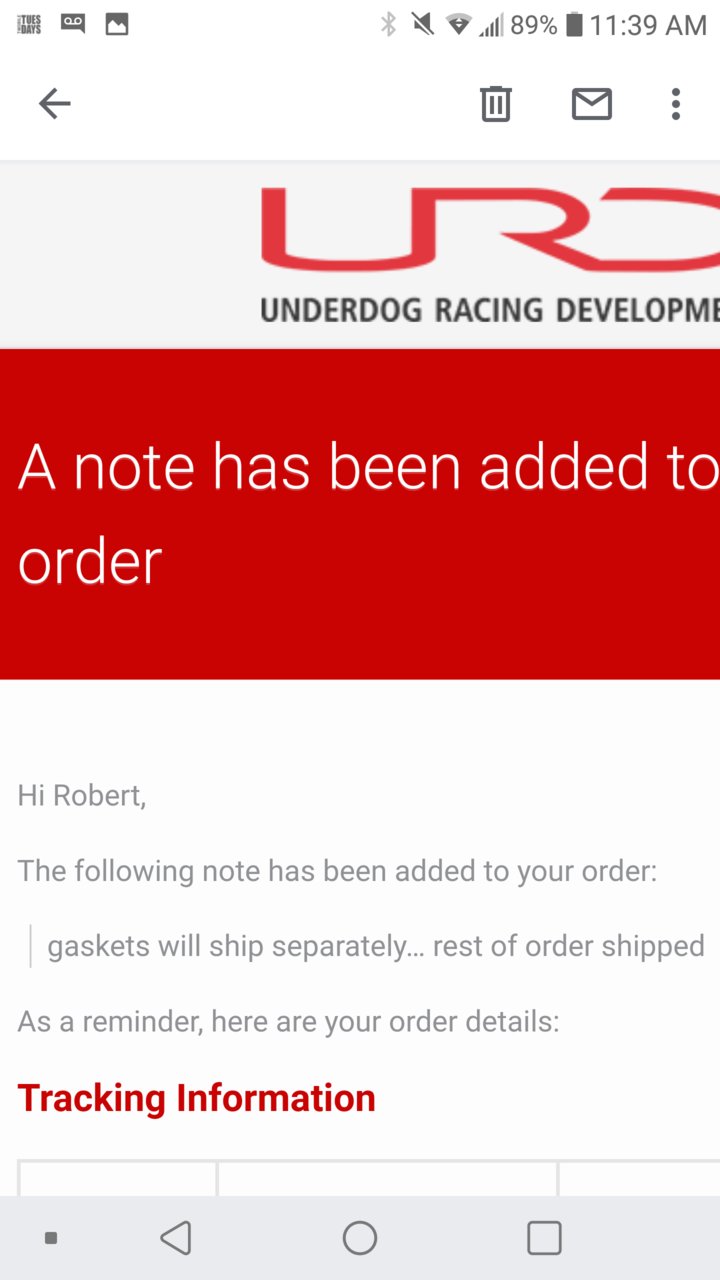Tap the small dot in navigation bar
Screen dimensions: 720x1280
click(51, 1238)
